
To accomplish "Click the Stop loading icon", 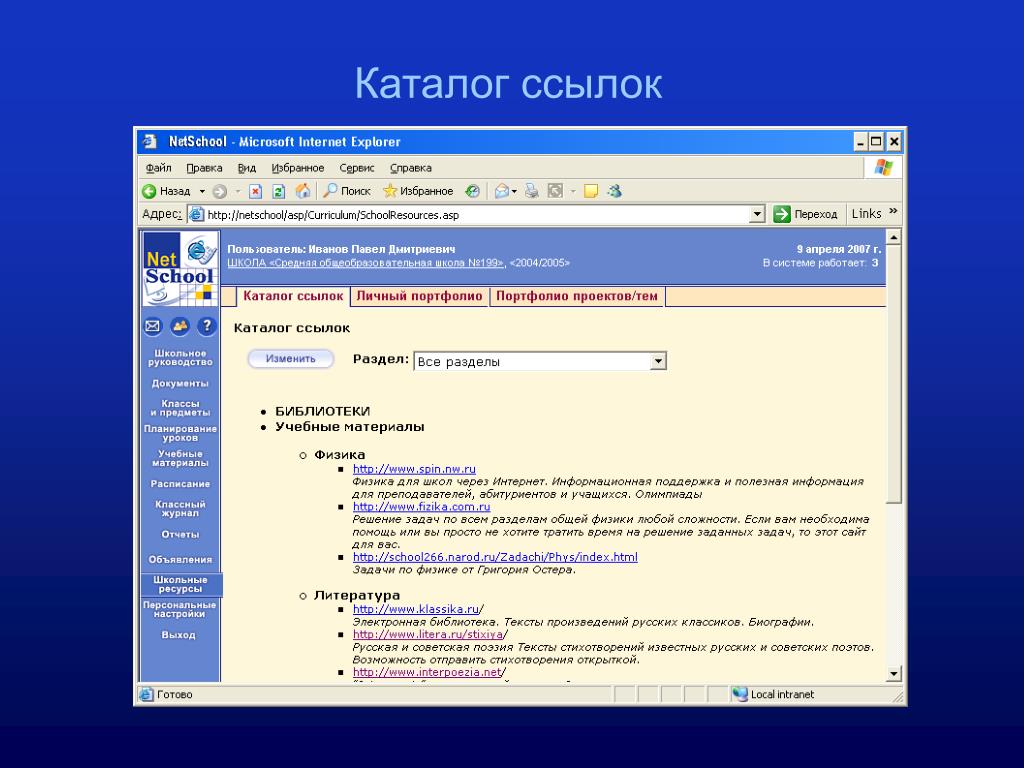I will pyautogui.click(x=255, y=191).
